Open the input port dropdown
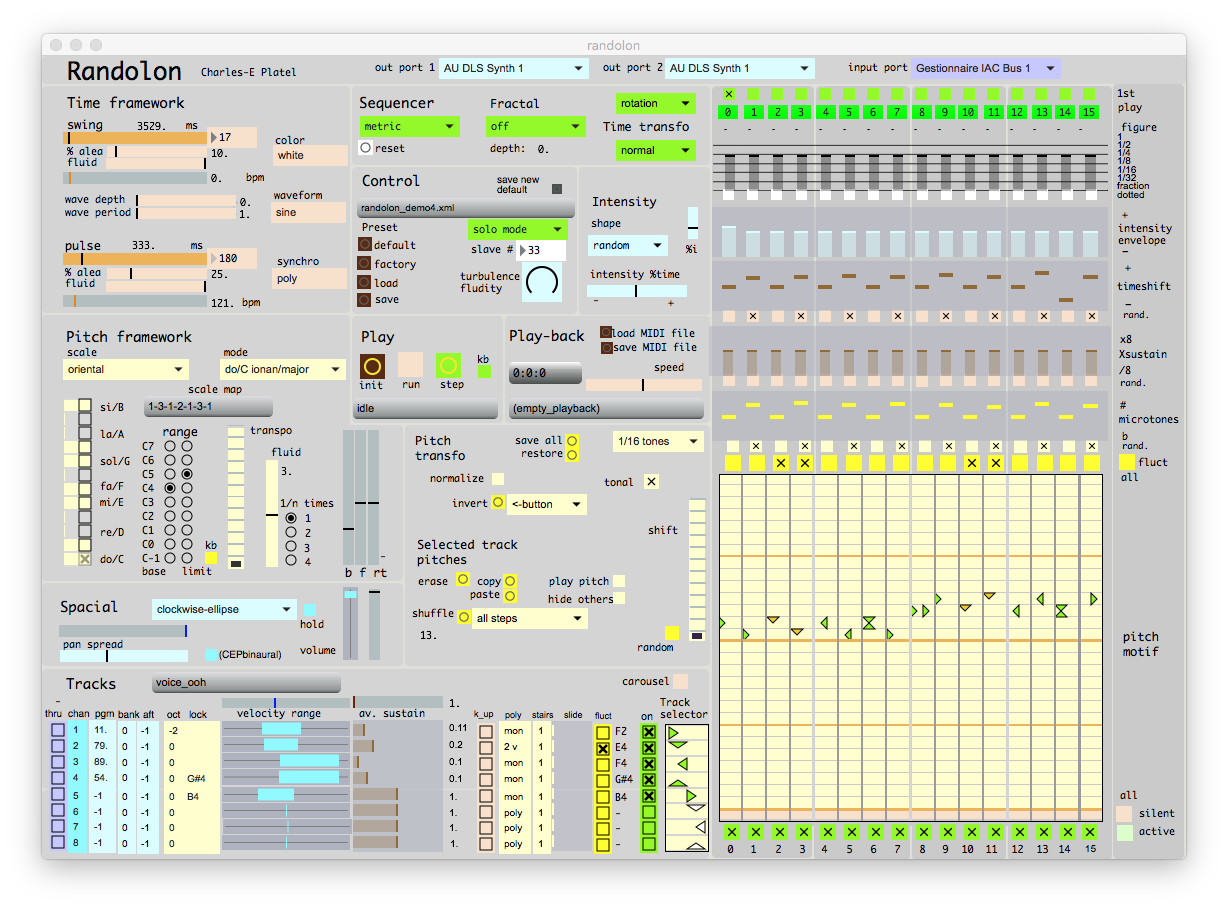This screenshot has width=1228, height=909. click(x=986, y=68)
